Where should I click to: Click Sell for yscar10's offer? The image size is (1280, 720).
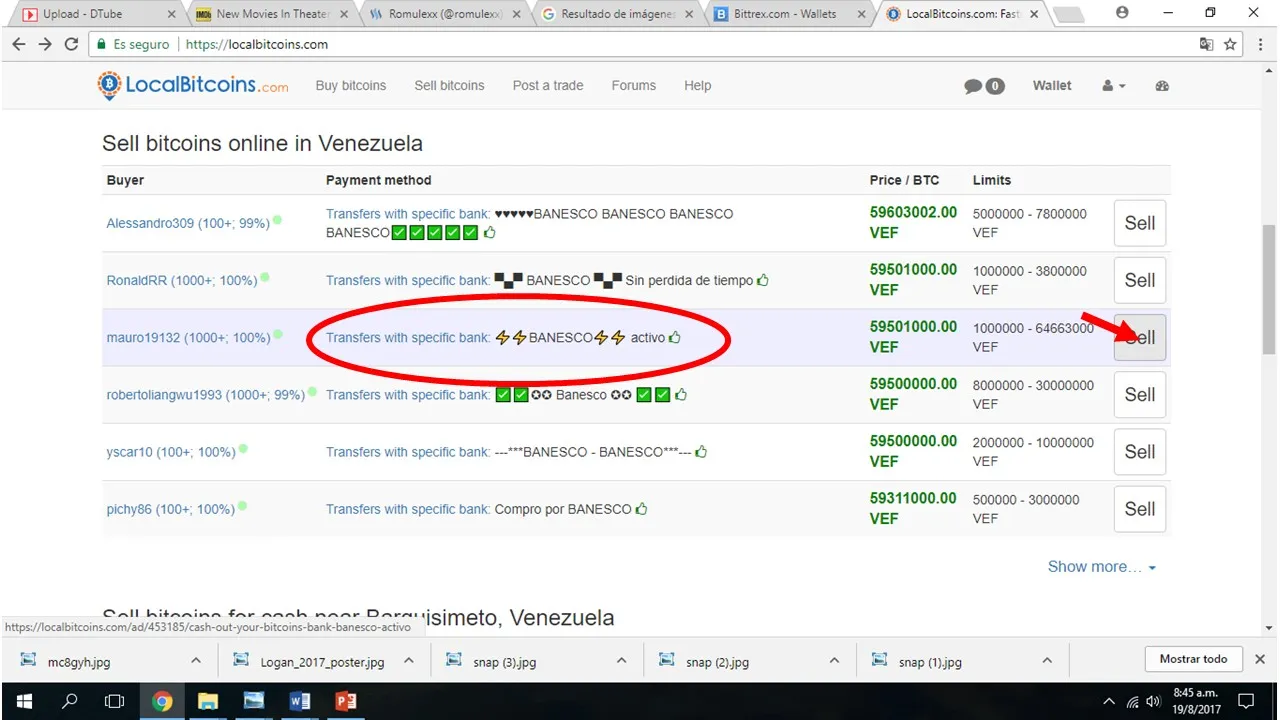point(1140,452)
